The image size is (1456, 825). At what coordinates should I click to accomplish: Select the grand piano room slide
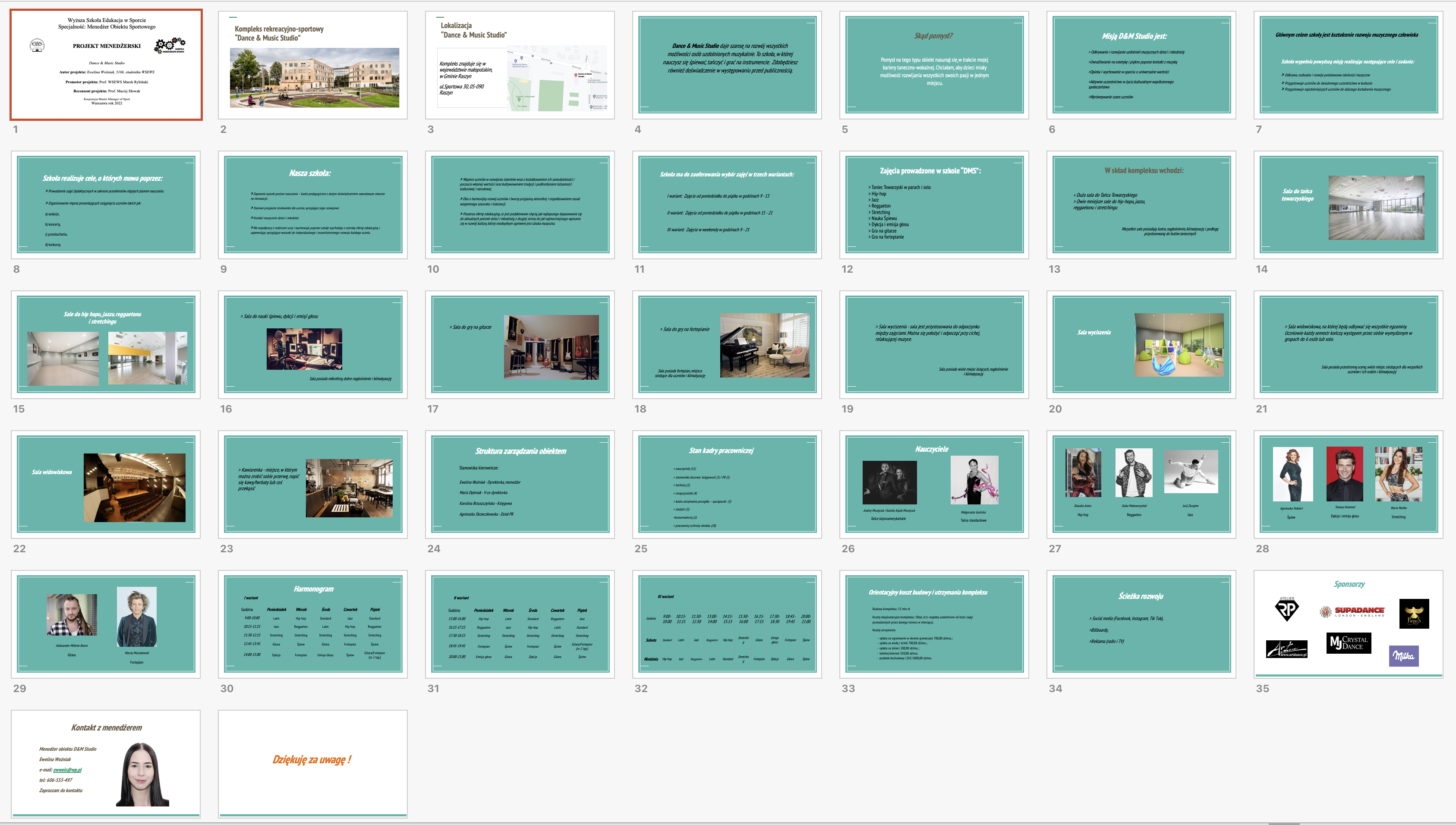pyautogui.click(x=727, y=344)
